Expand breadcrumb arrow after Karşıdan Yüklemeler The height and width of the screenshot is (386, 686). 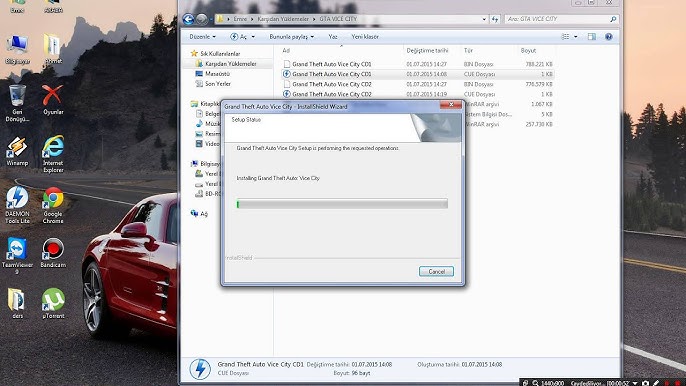pos(314,19)
